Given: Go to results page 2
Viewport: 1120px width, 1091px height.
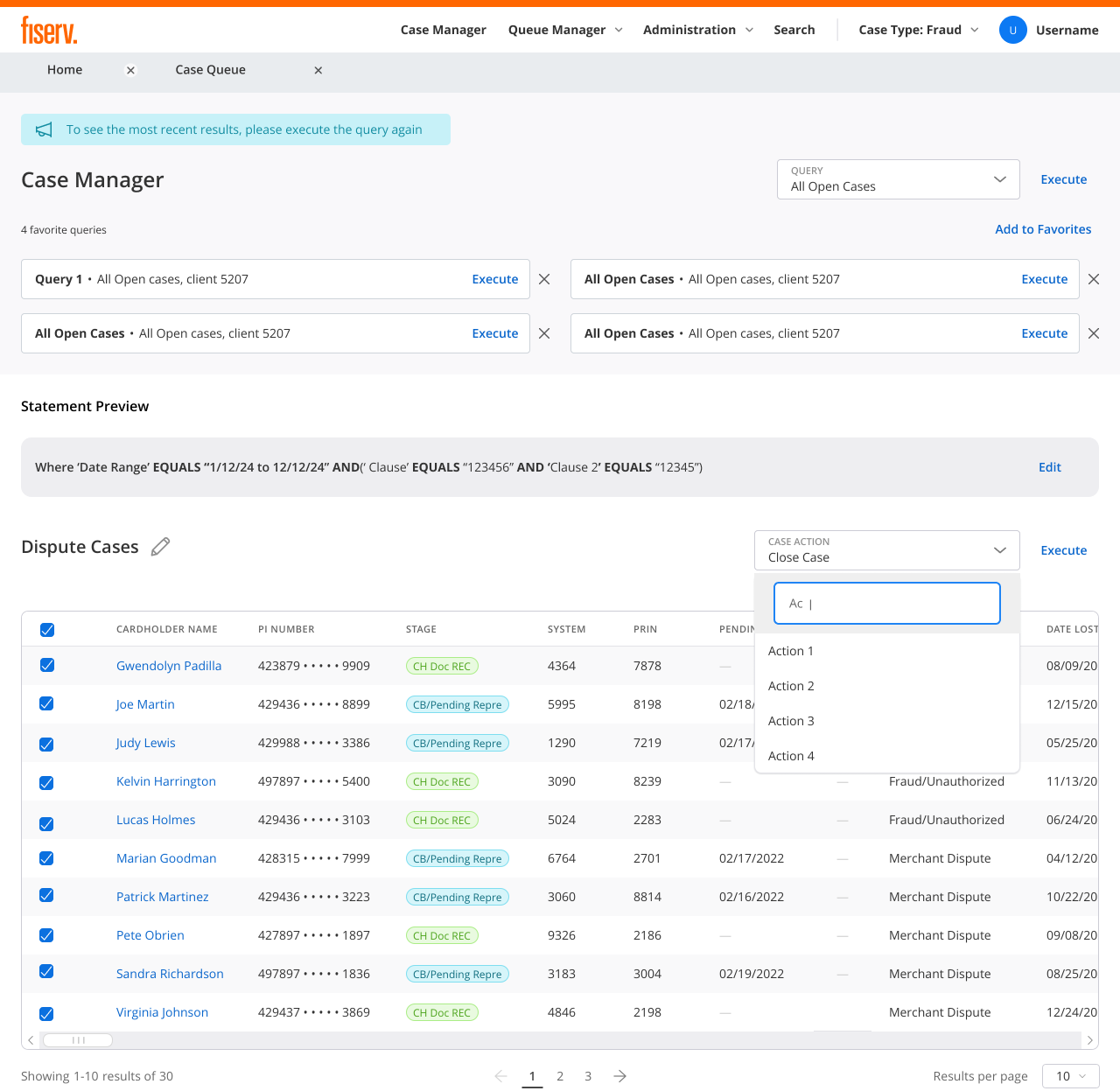Looking at the screenshot, I should pyautogui.click(x=560, y=1076).
